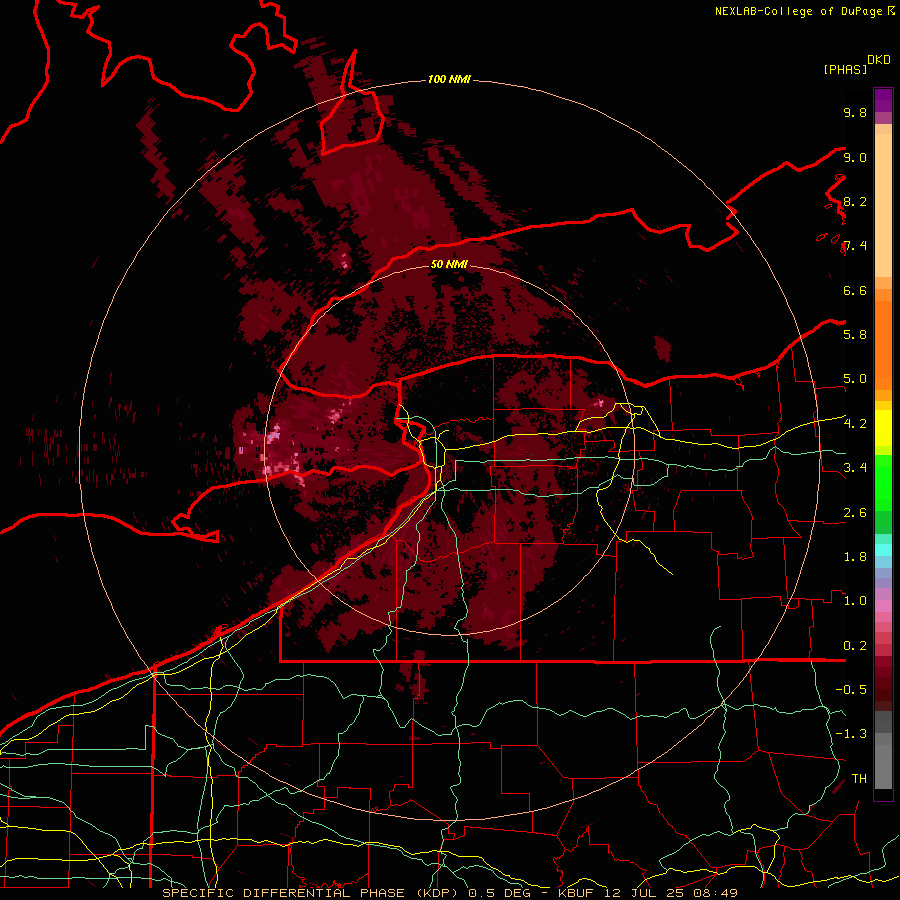Click the 1.0 value on the color scale
900x900 pixels.
point(855,600)
